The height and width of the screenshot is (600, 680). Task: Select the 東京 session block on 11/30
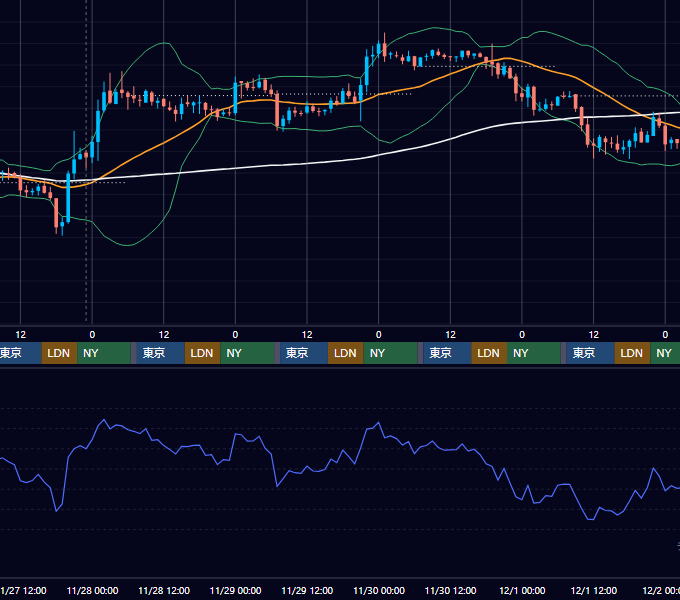pos(447,353)
